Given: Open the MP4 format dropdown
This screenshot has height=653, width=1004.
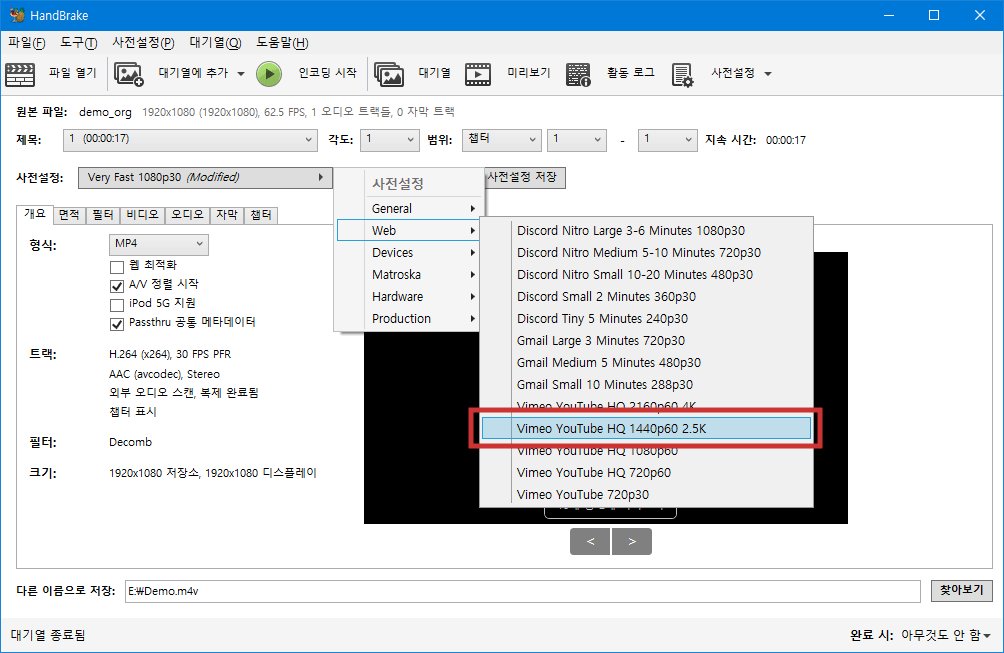Looking at the screenshot, I should (159, 244).
